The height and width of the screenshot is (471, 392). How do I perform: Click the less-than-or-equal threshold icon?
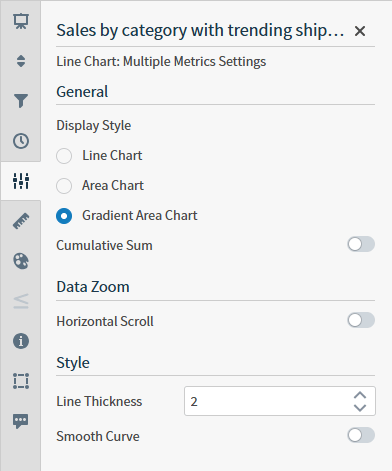pyautogui.click(x=21, y=301)
